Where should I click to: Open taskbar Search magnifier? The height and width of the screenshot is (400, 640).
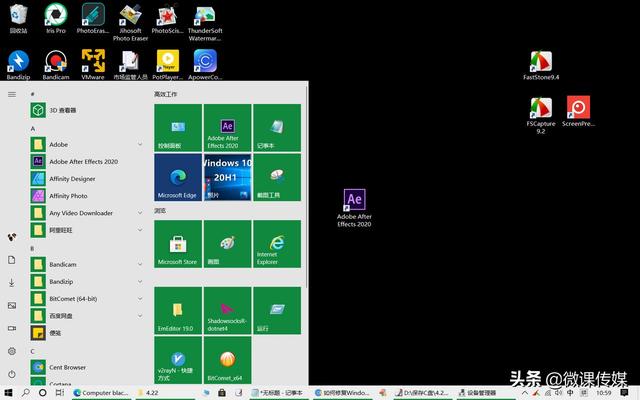click(26, 393)
